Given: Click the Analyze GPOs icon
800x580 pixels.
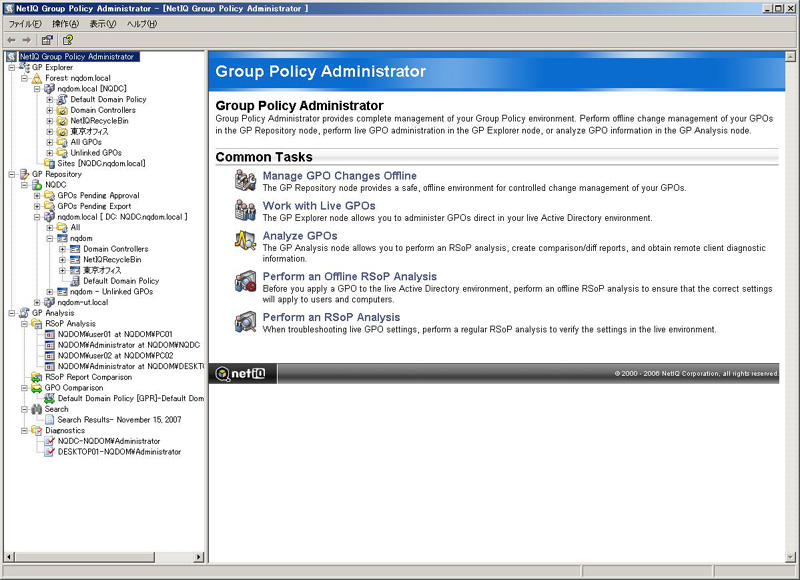Looking at the screenshot, I should coord(245,240).
